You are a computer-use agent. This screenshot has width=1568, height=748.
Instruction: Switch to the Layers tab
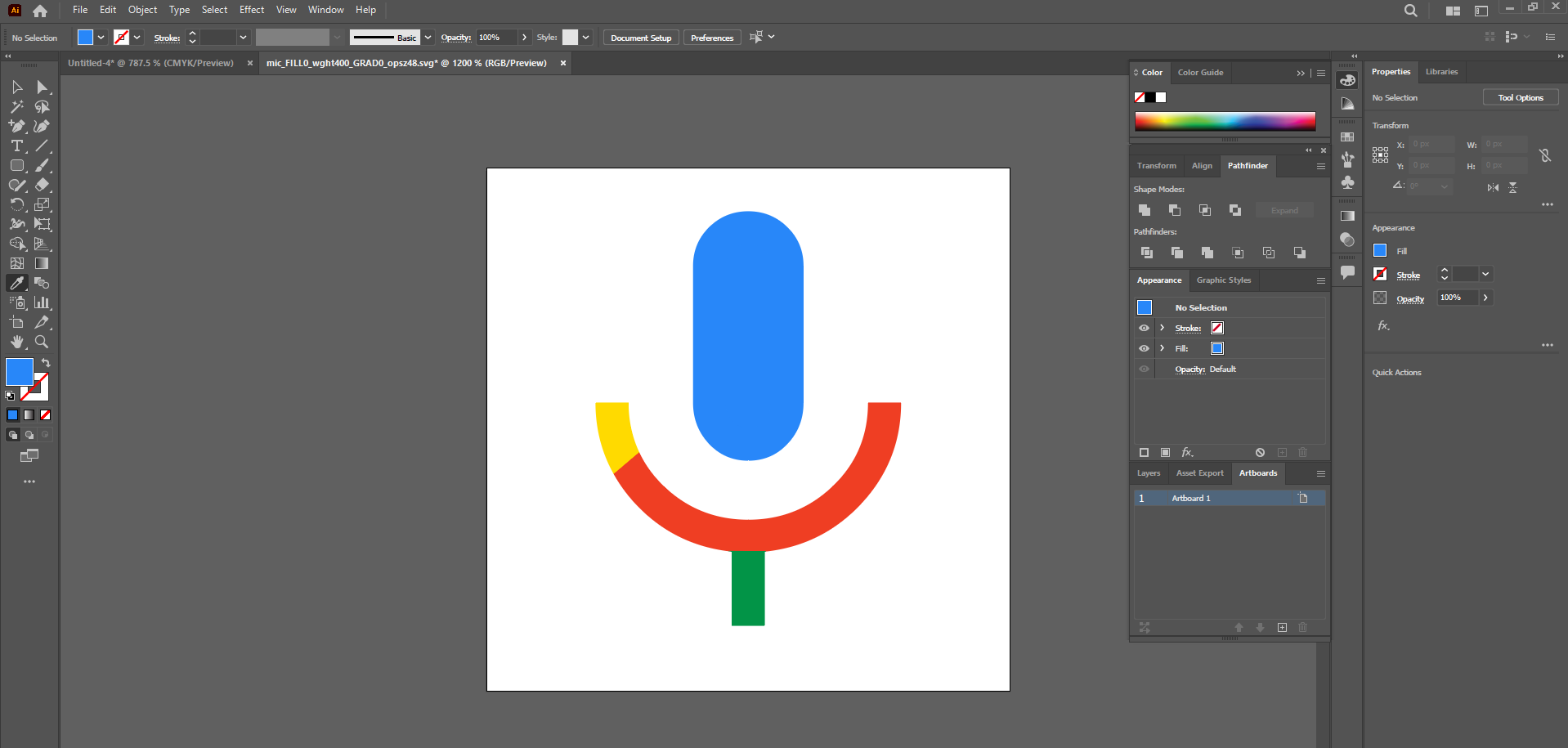(x=1148, y=473)
